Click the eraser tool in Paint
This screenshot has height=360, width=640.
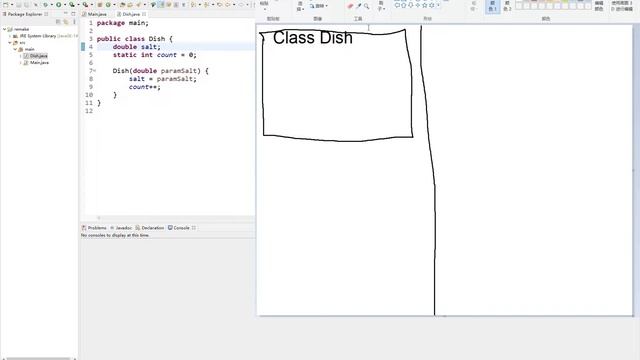click(x=350, y=6)
